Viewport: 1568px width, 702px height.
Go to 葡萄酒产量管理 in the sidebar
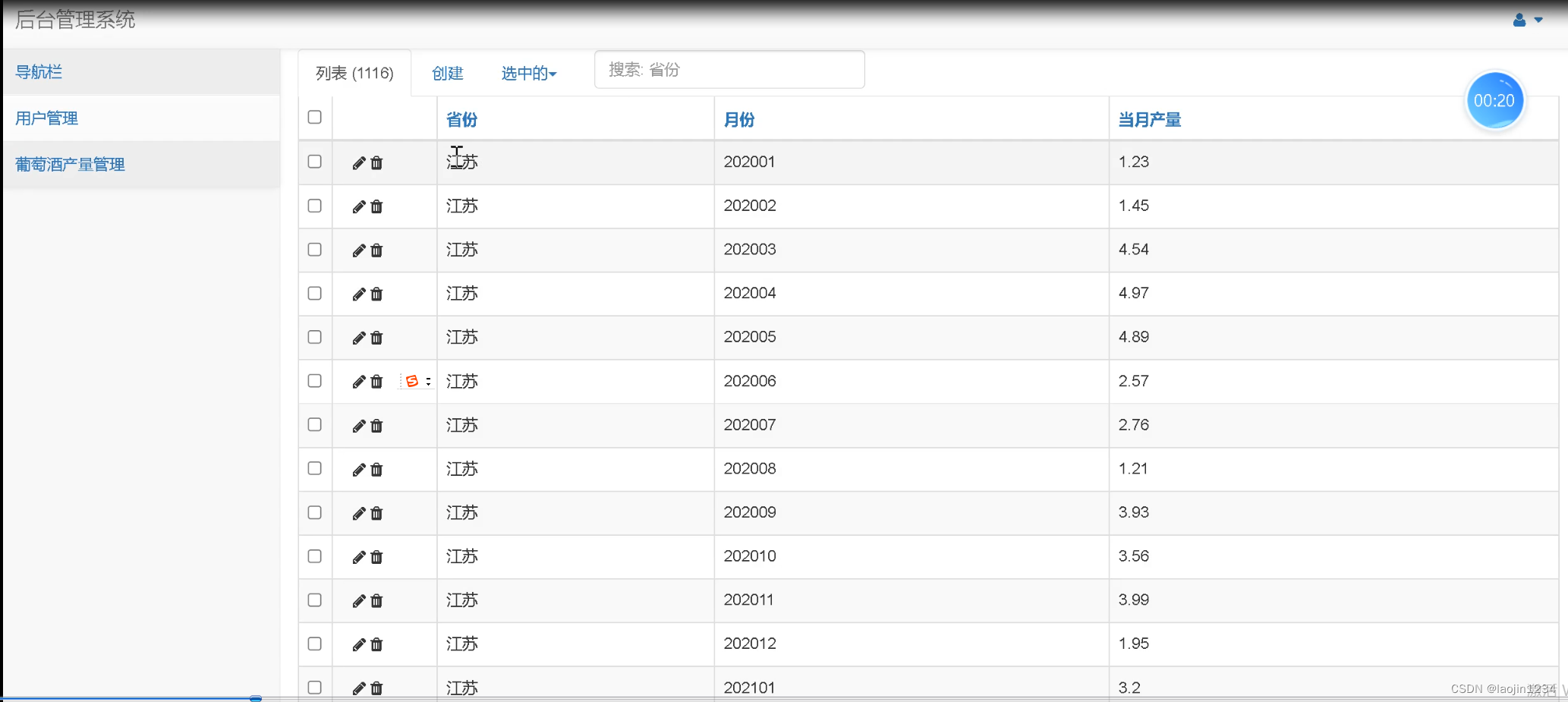click(x=70, y=164)
